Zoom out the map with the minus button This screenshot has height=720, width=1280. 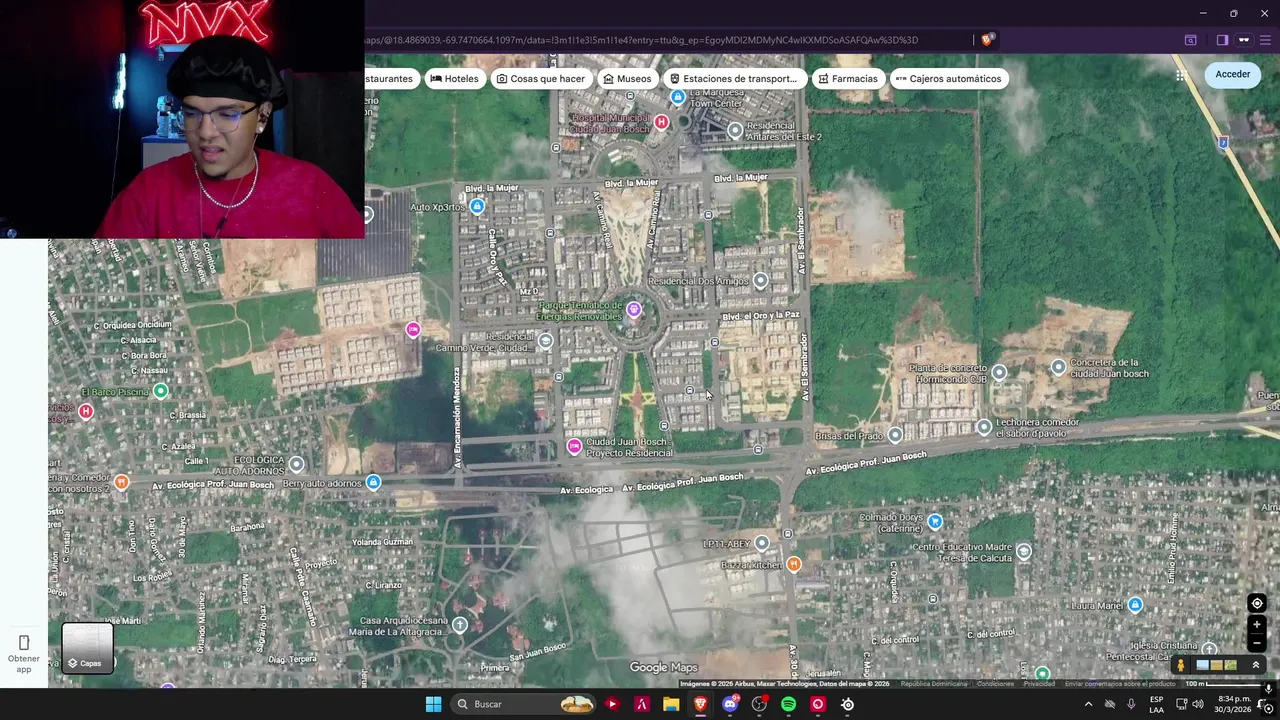point(1257,643)
